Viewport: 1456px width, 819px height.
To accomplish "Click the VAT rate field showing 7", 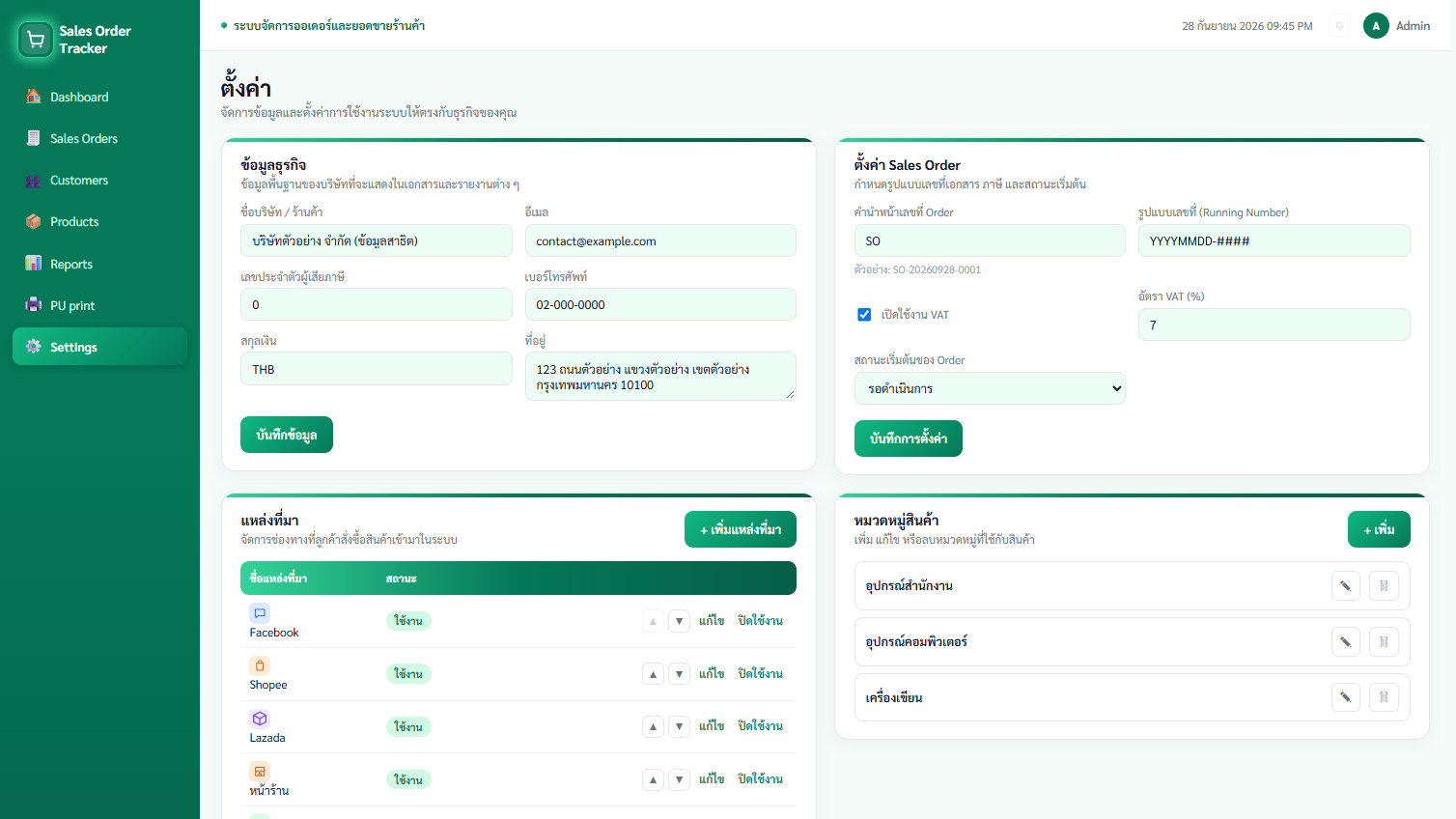I will click(1274, 325).
